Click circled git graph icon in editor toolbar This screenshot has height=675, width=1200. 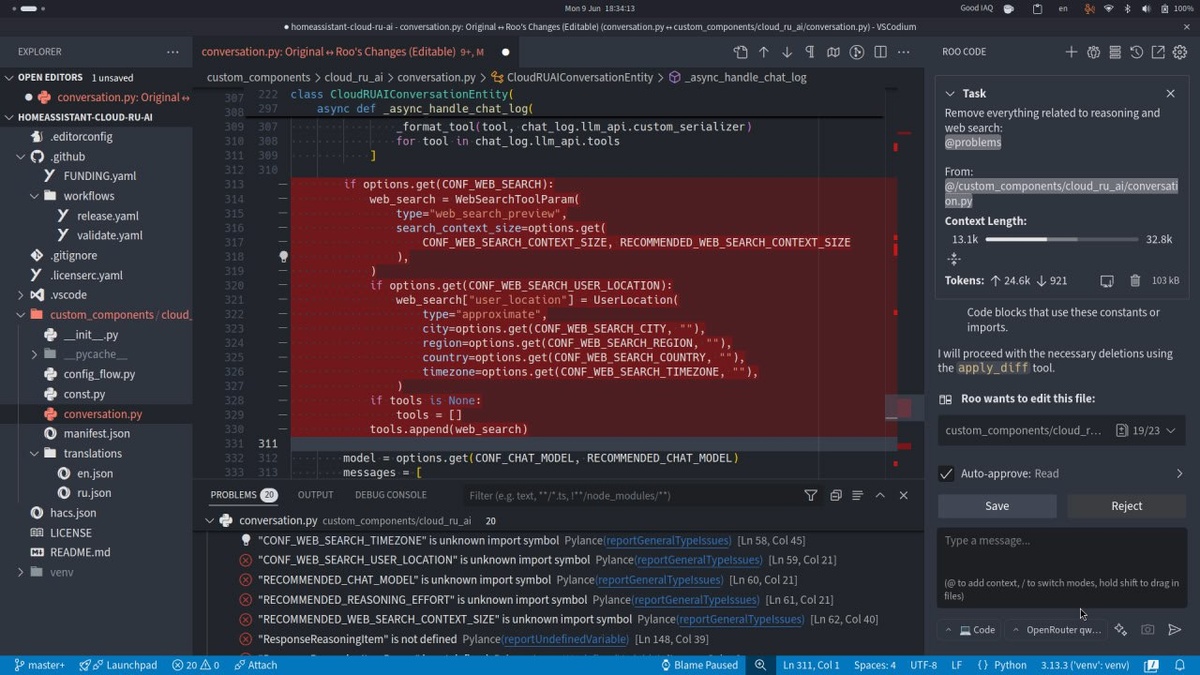[857, 52]
